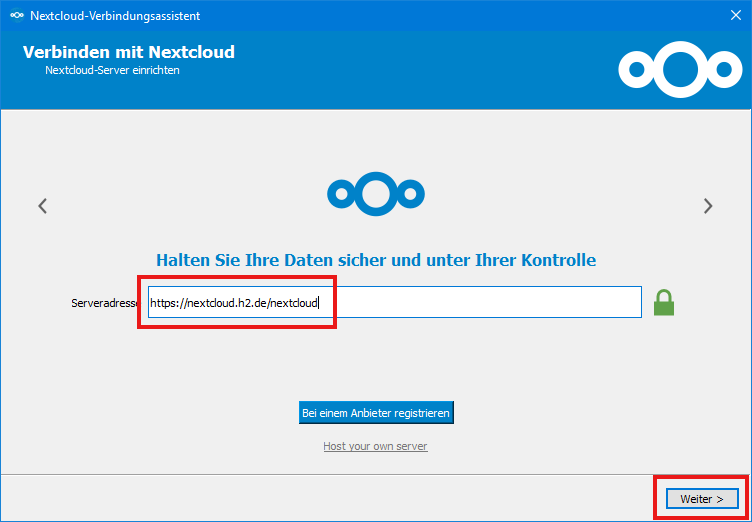Click the Halten Sie Ihre Daten sicher headline
Image resolution: width=752 pixels, height=522 pixels.
376,260
